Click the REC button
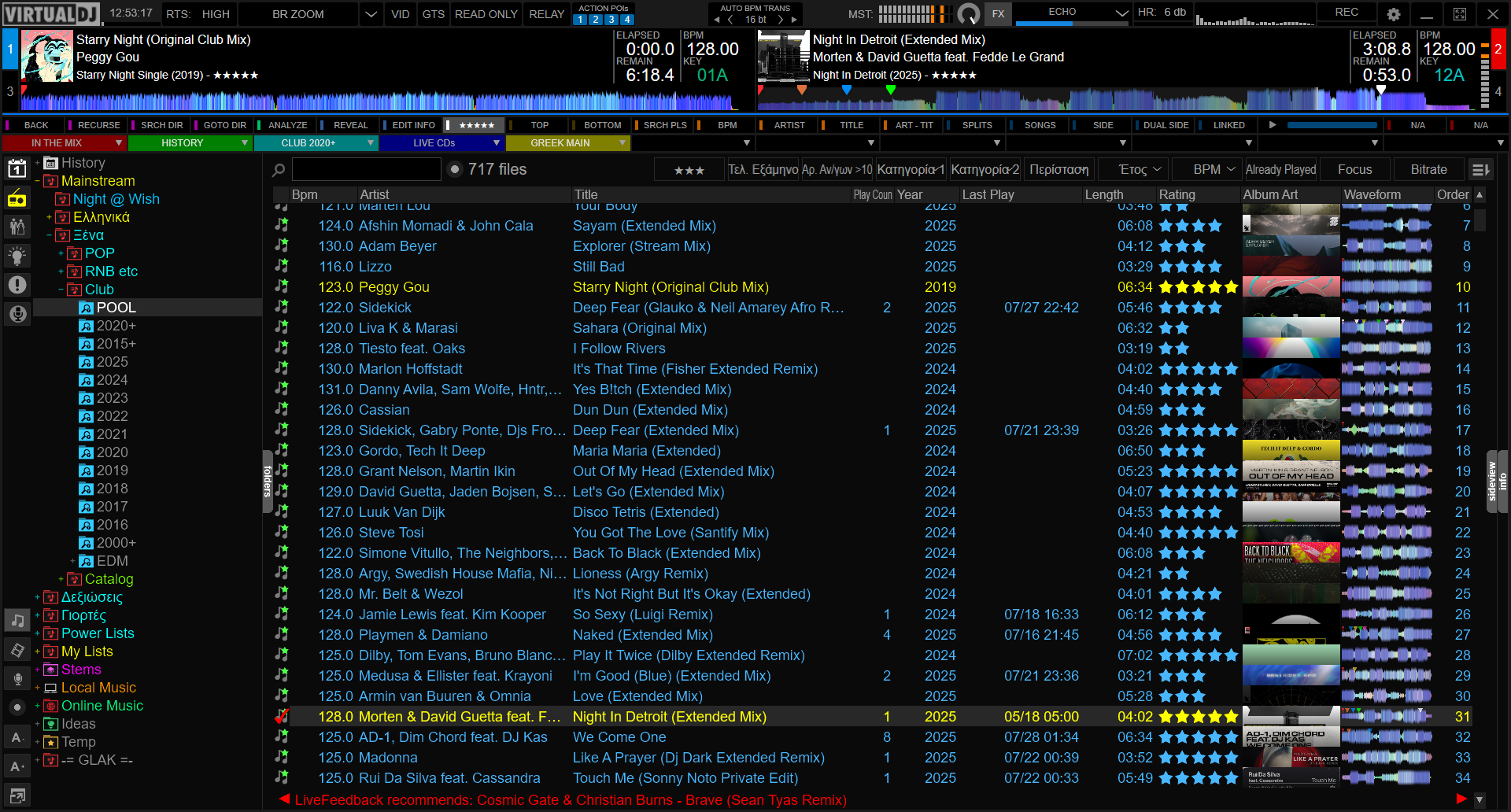The height and width of the screenshot is (812, 1511). pyautogui.click(x=1347, y=13)
